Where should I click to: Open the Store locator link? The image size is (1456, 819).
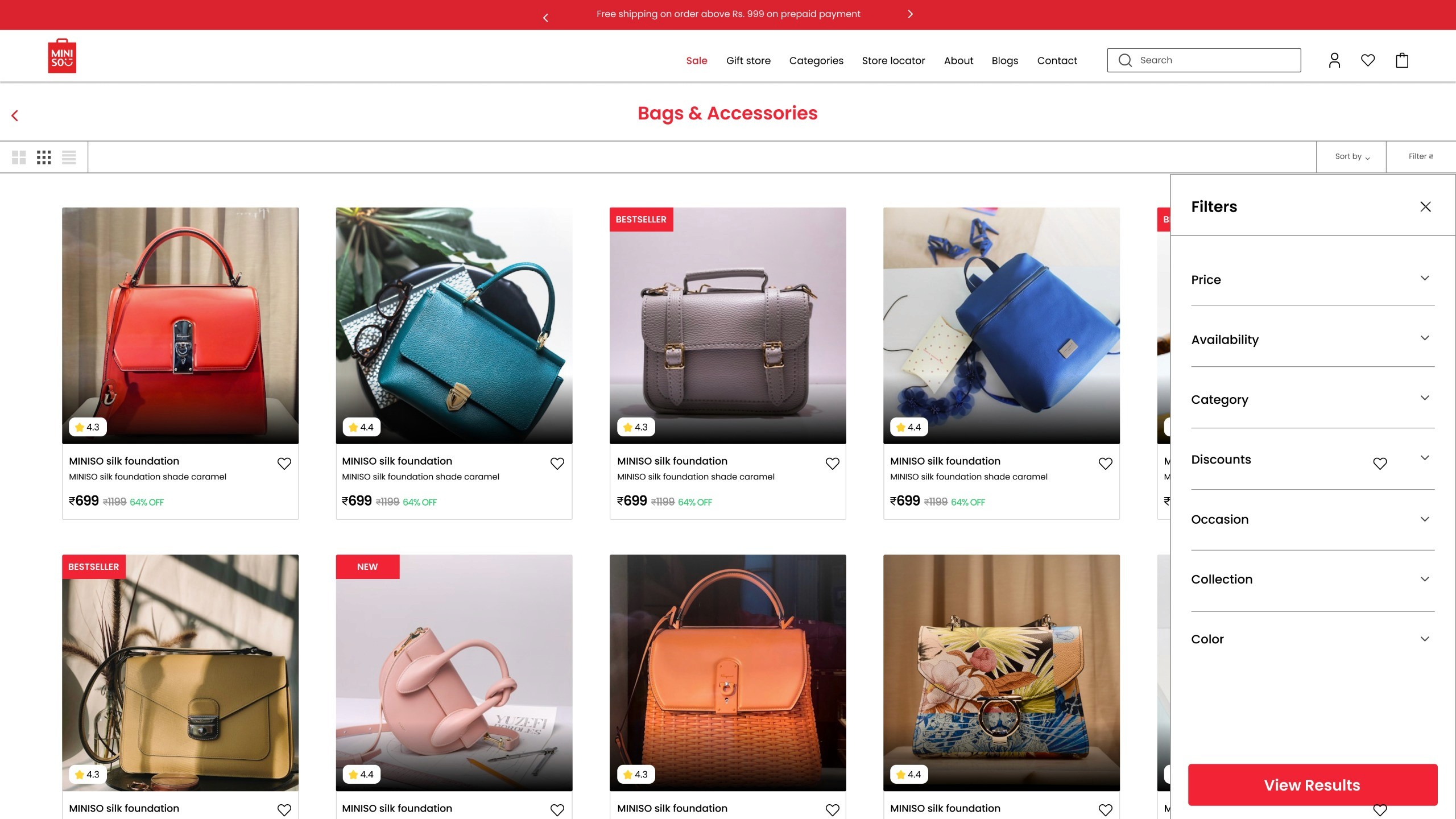click(894, 60)
